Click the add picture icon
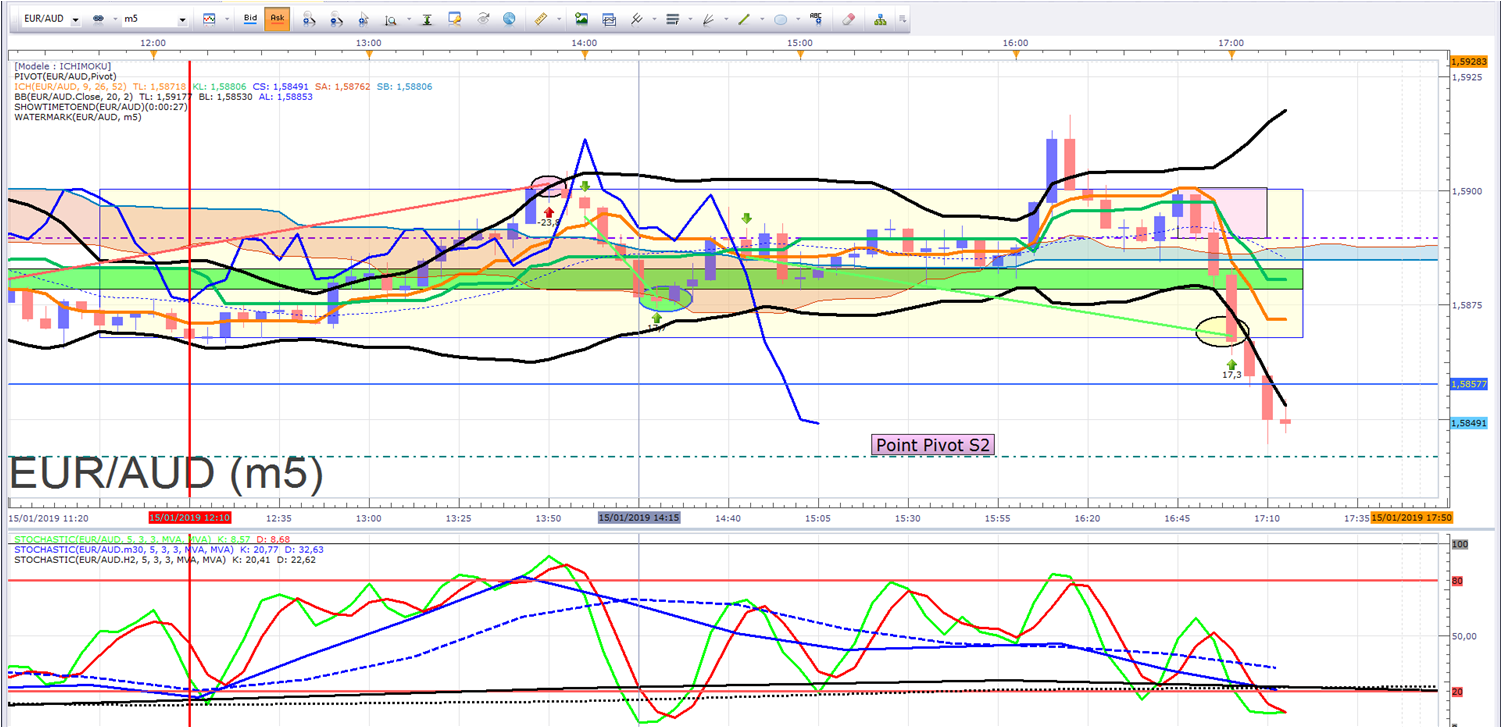Viewport: 1502px width, 728px height. (x=581, y=19)
